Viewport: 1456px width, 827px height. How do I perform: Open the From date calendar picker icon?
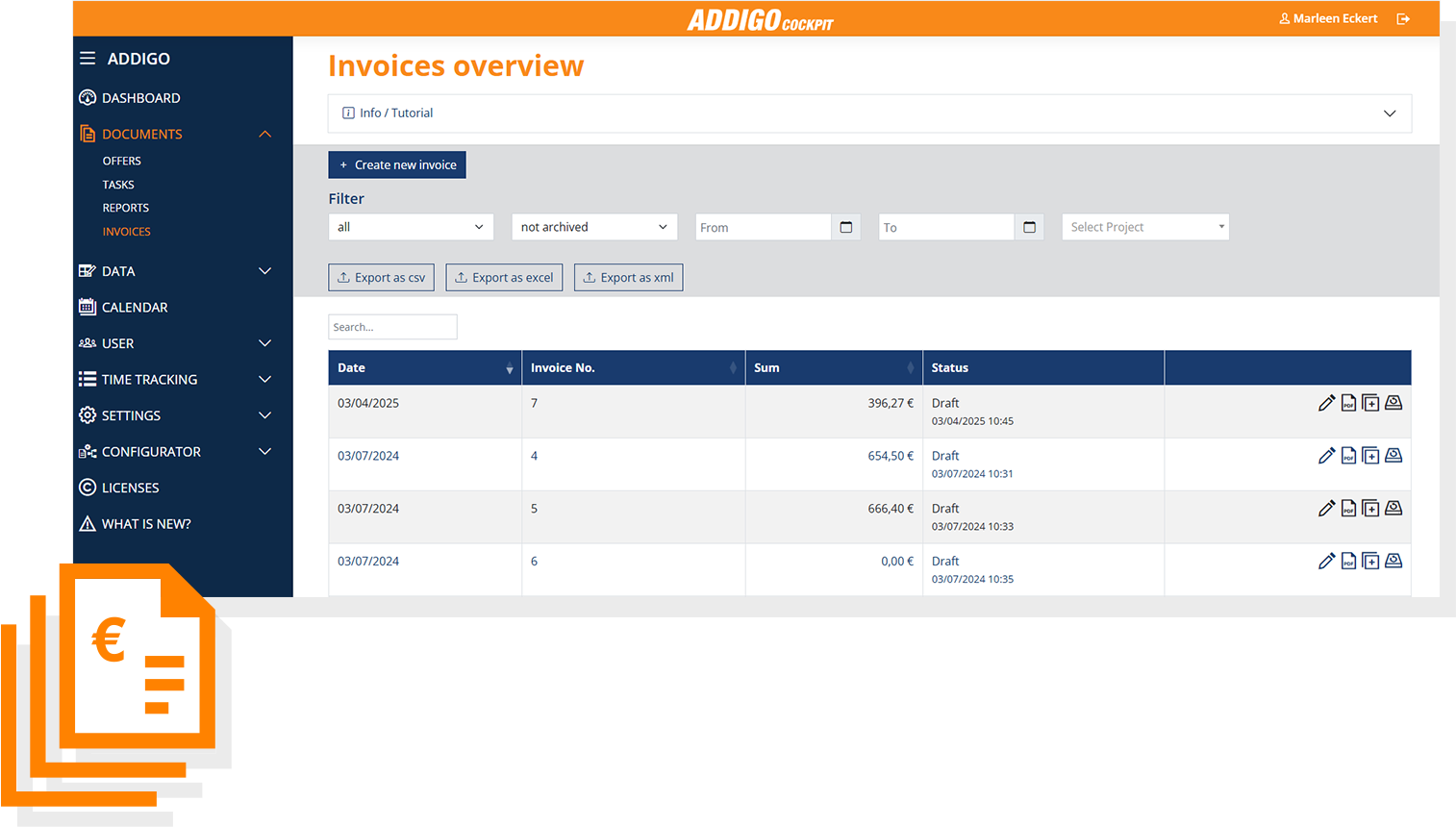[846, 227]
